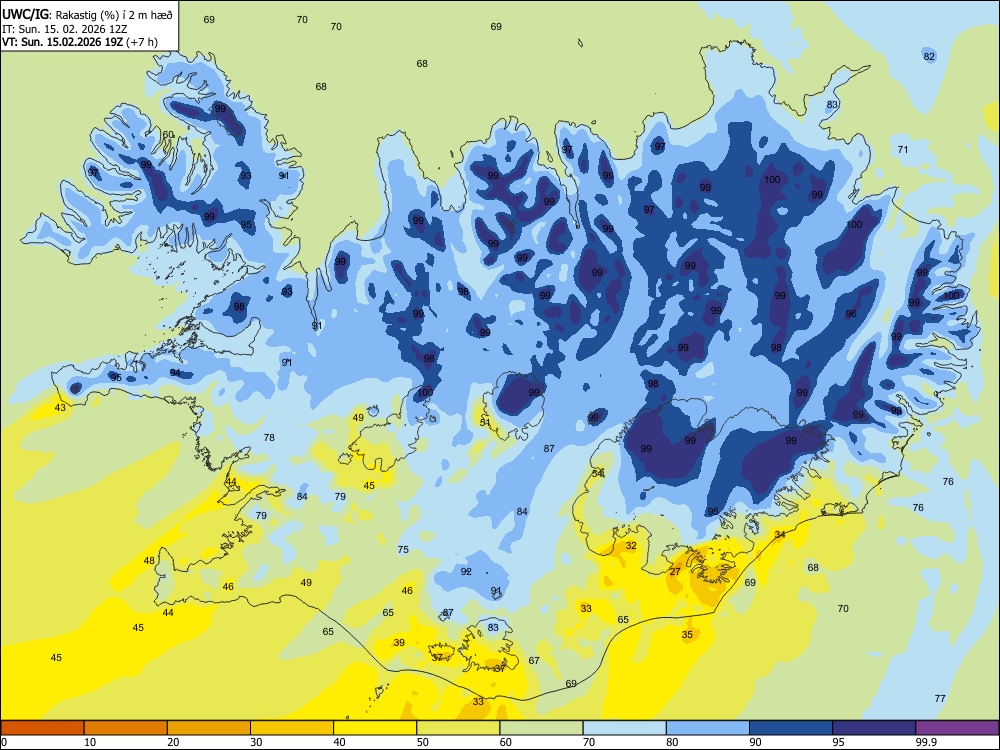Image resolution: width=1000 pixels, height=750 pixels.
Task: Click the map value '27' in the orange southeast area
Action: pos(675,572)
